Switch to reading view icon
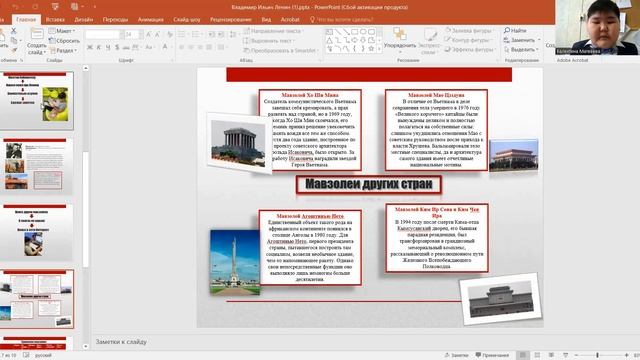 pos(551,356)
